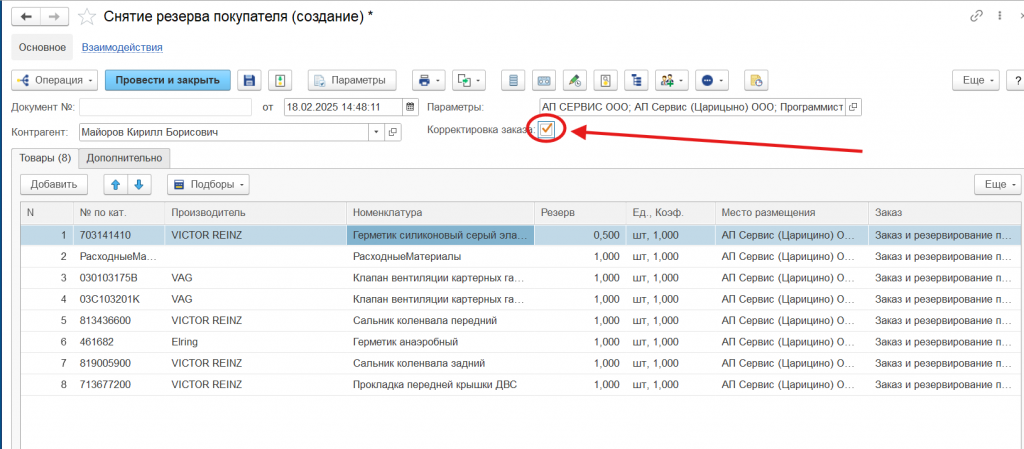Click the post document icon
The height and width of the screenshot is (449, 1024).
[x=282, y=80]
